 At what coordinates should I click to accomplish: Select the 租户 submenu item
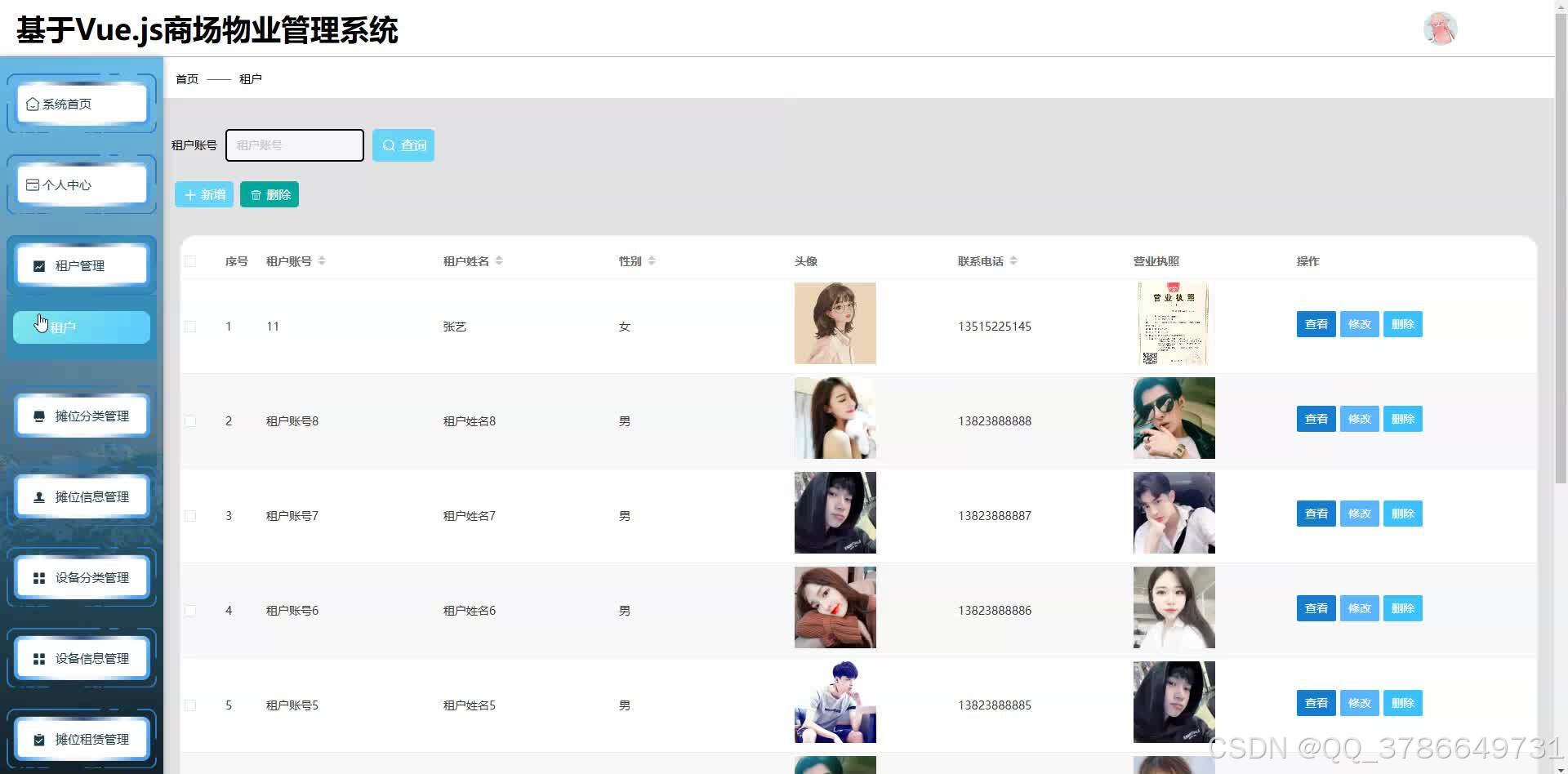(82, 327)
